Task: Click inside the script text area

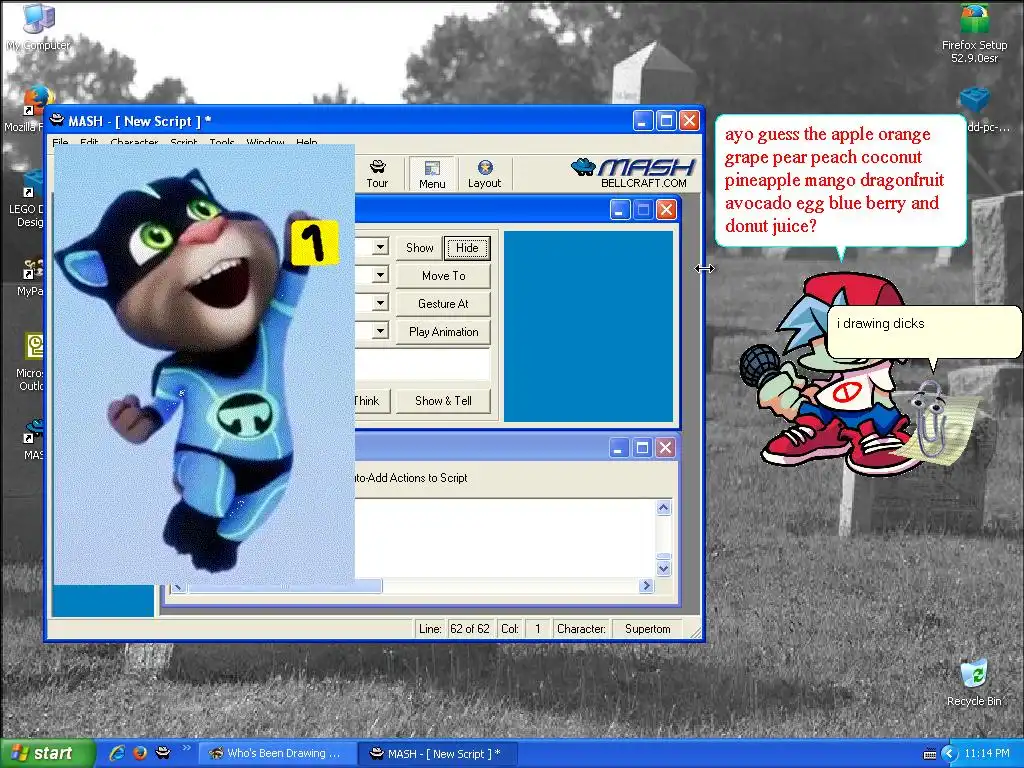Action: pyautogui.click(x=504, y=538)
